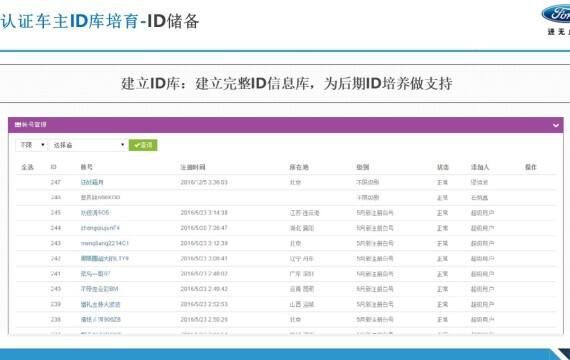The width and height of the screenshot is (570, 360).
Task: Open the account link in row 241
Action: pyautogui.click(x=96, y=274)
